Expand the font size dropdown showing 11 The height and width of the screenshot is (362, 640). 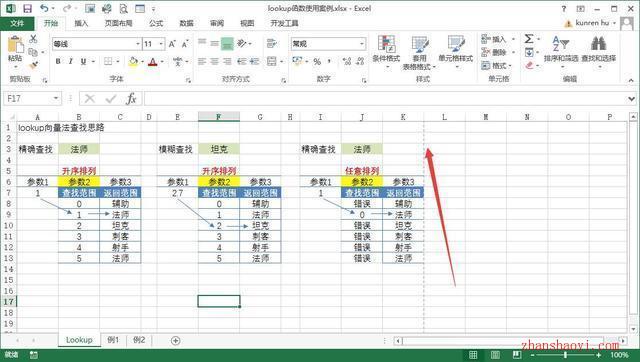161,44
